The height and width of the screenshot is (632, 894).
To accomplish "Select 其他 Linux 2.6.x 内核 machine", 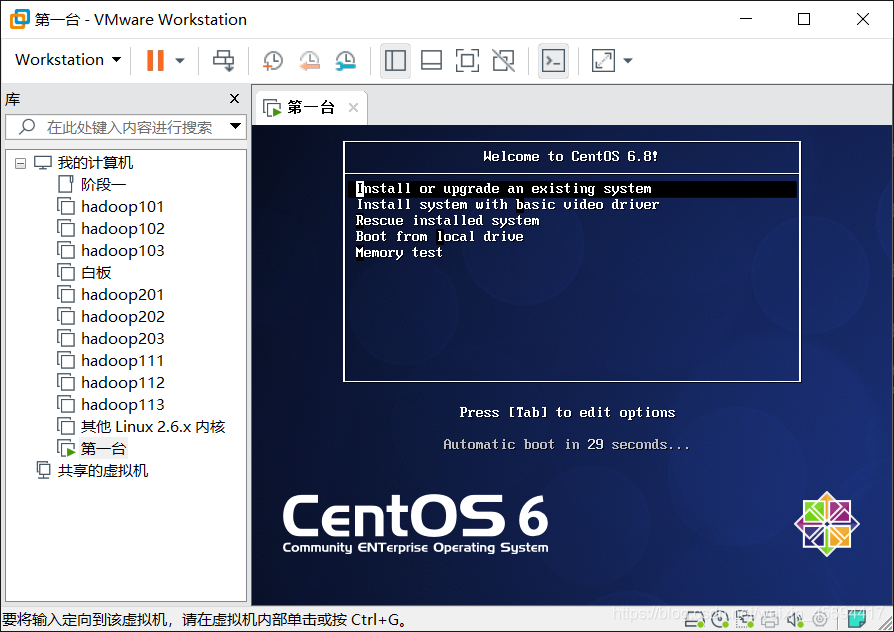I will point(153,427).
